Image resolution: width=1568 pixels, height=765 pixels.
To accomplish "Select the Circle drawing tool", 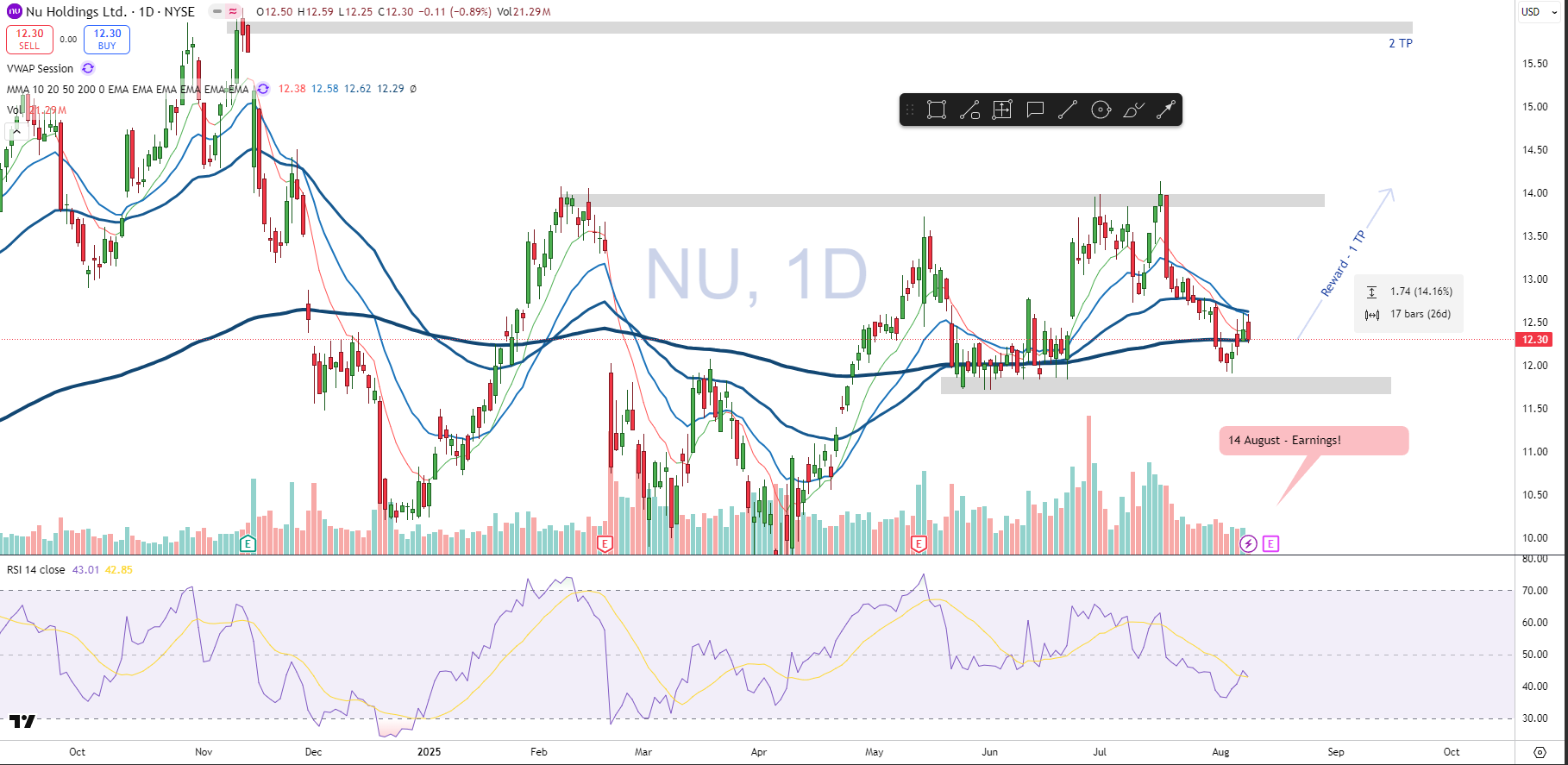I will (1101, 110).
